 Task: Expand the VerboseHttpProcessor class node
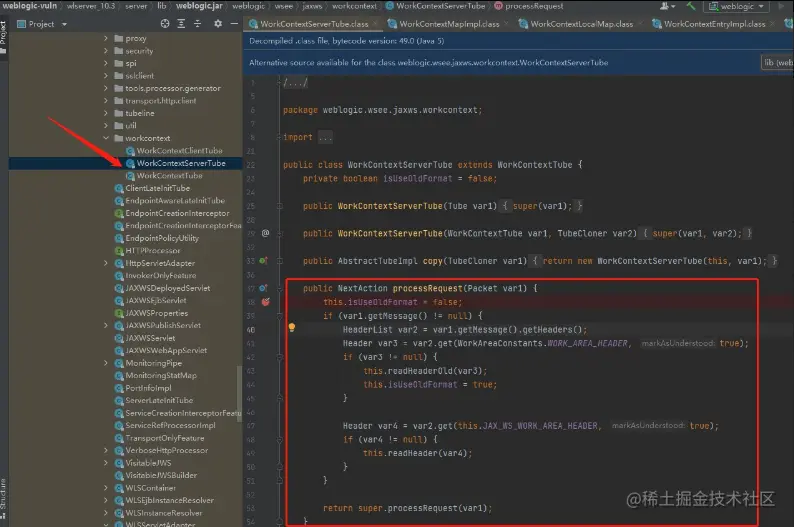click(106, 450)
